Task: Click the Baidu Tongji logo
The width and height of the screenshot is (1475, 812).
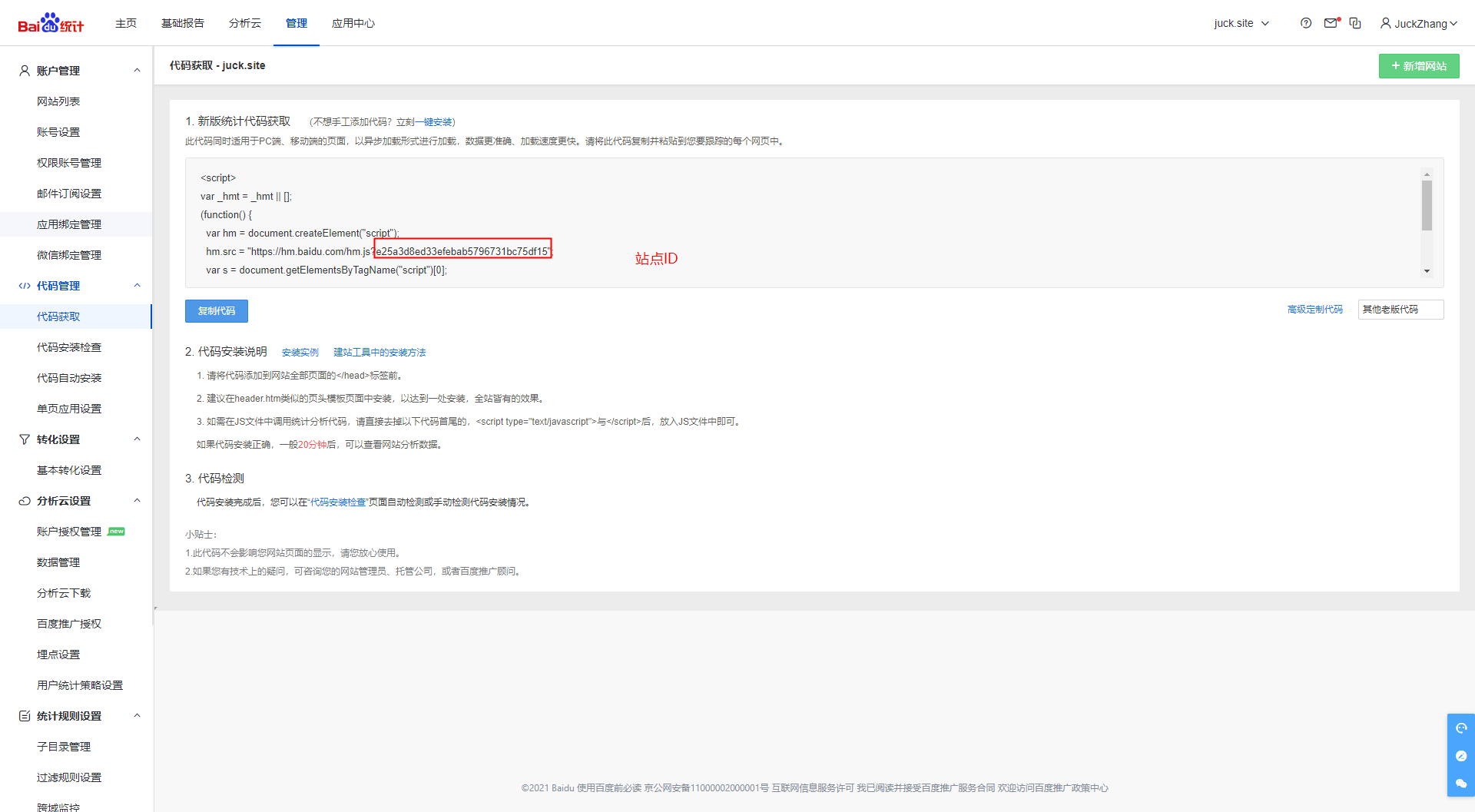Action: 51,23
